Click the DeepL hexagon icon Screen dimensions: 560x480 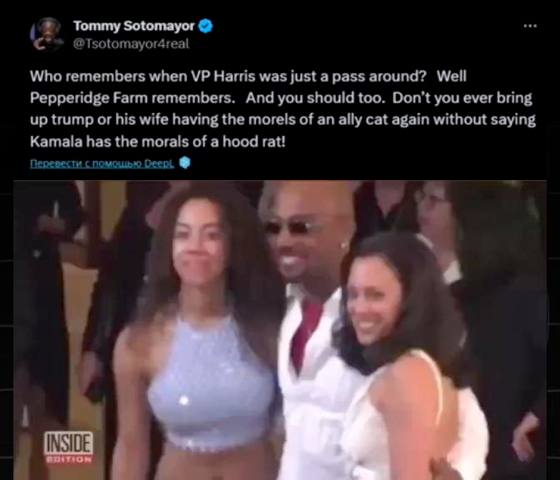(x=184, y=163)
